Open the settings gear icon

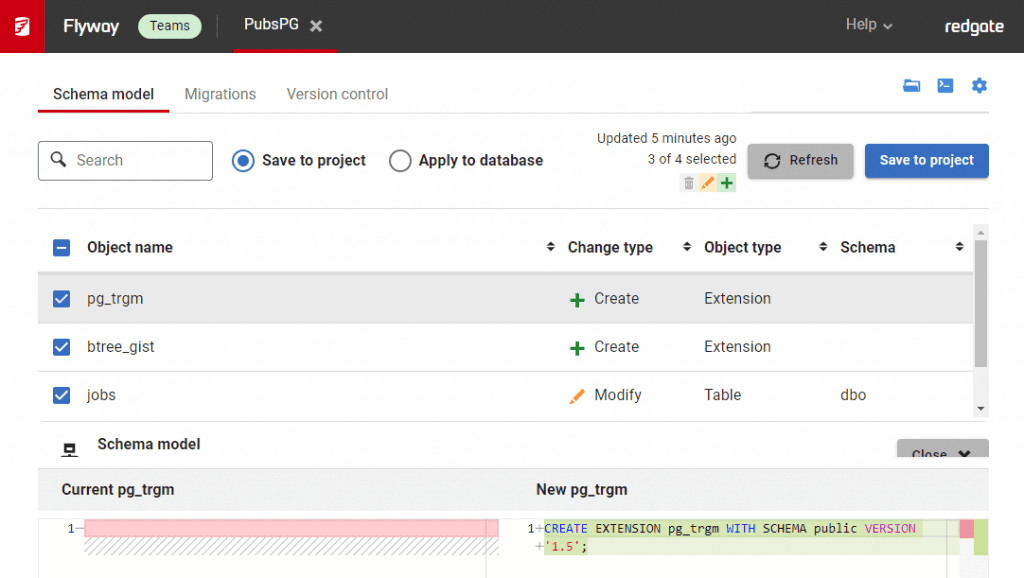979,86
